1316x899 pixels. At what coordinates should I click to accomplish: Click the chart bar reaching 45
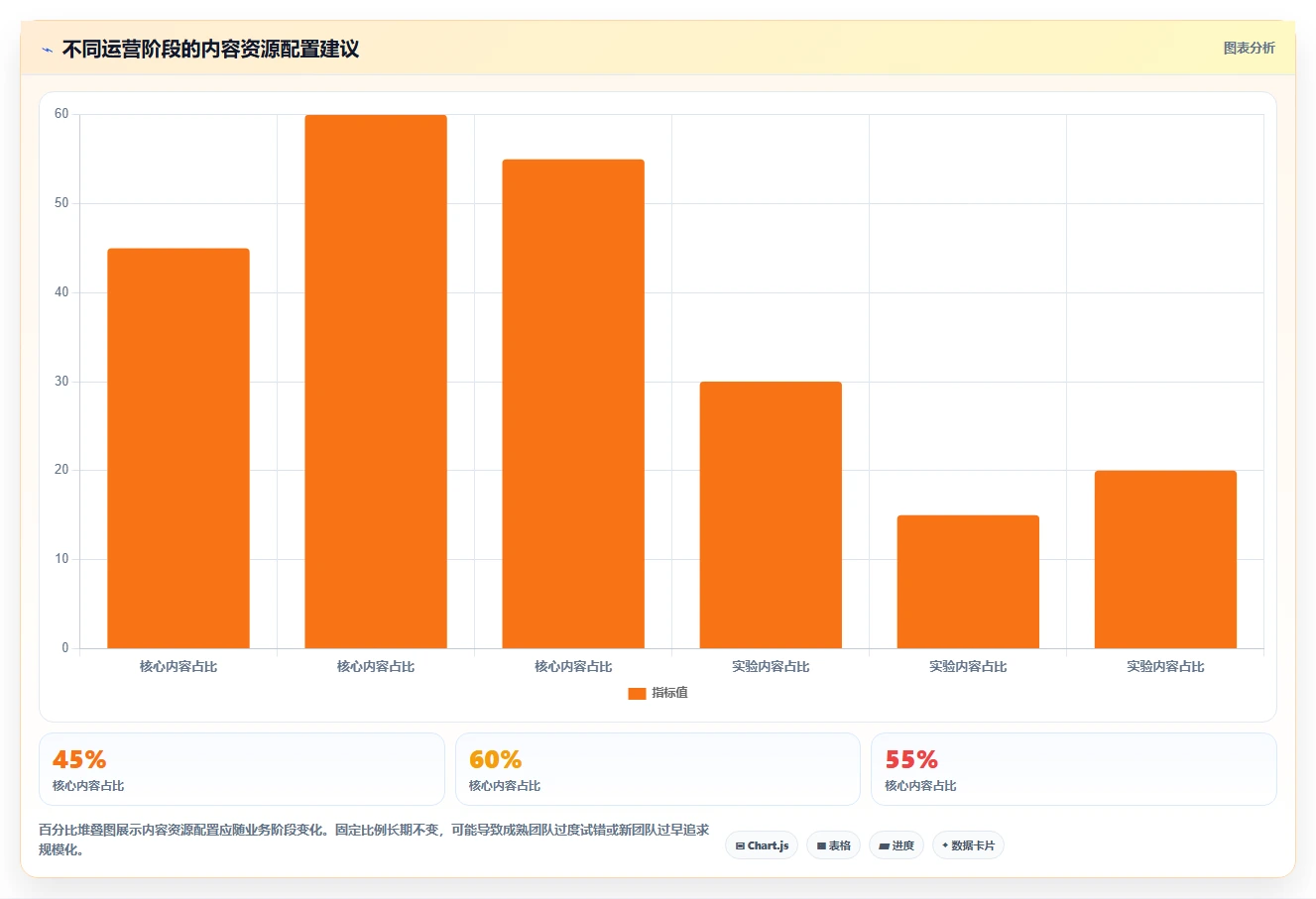(179, 448)
